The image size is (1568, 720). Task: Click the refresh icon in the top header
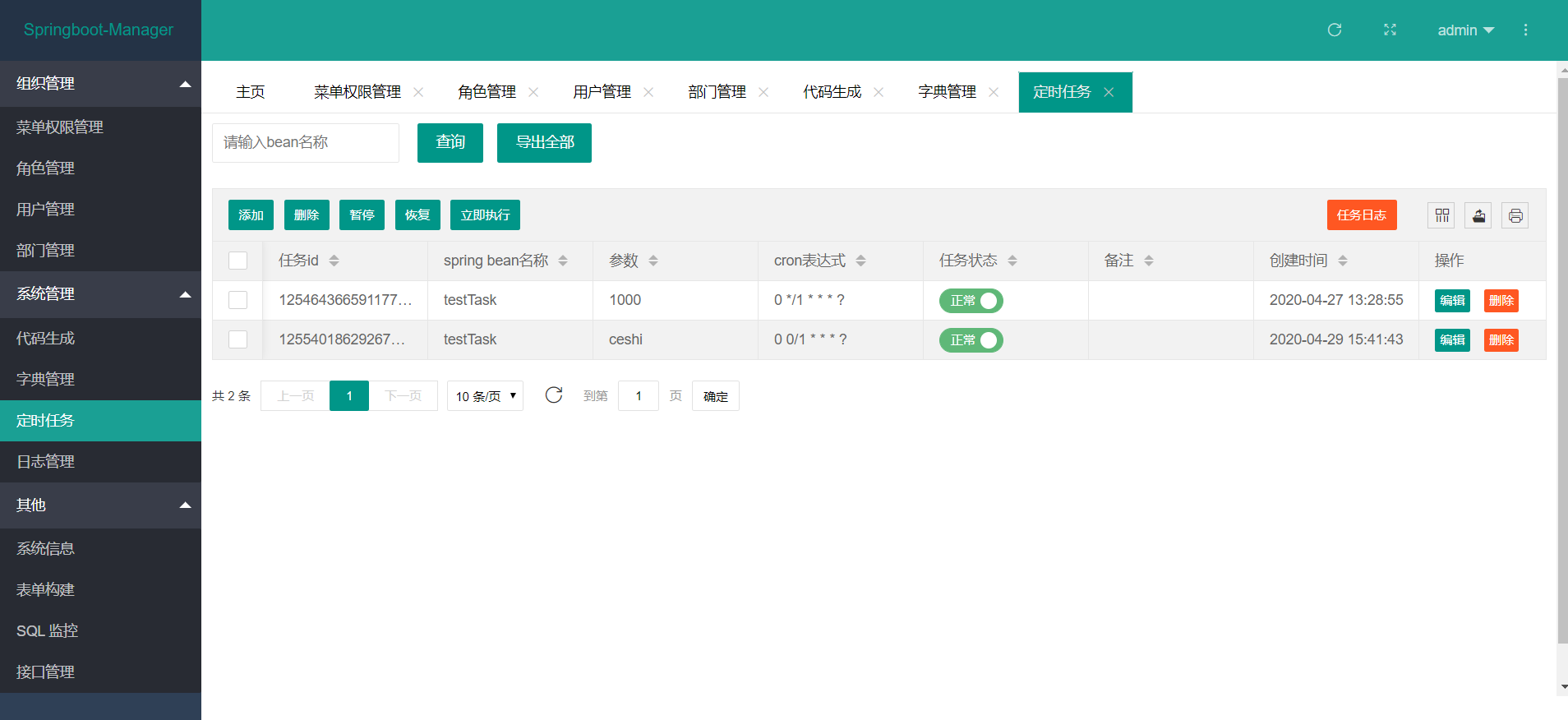point(1335,30)
